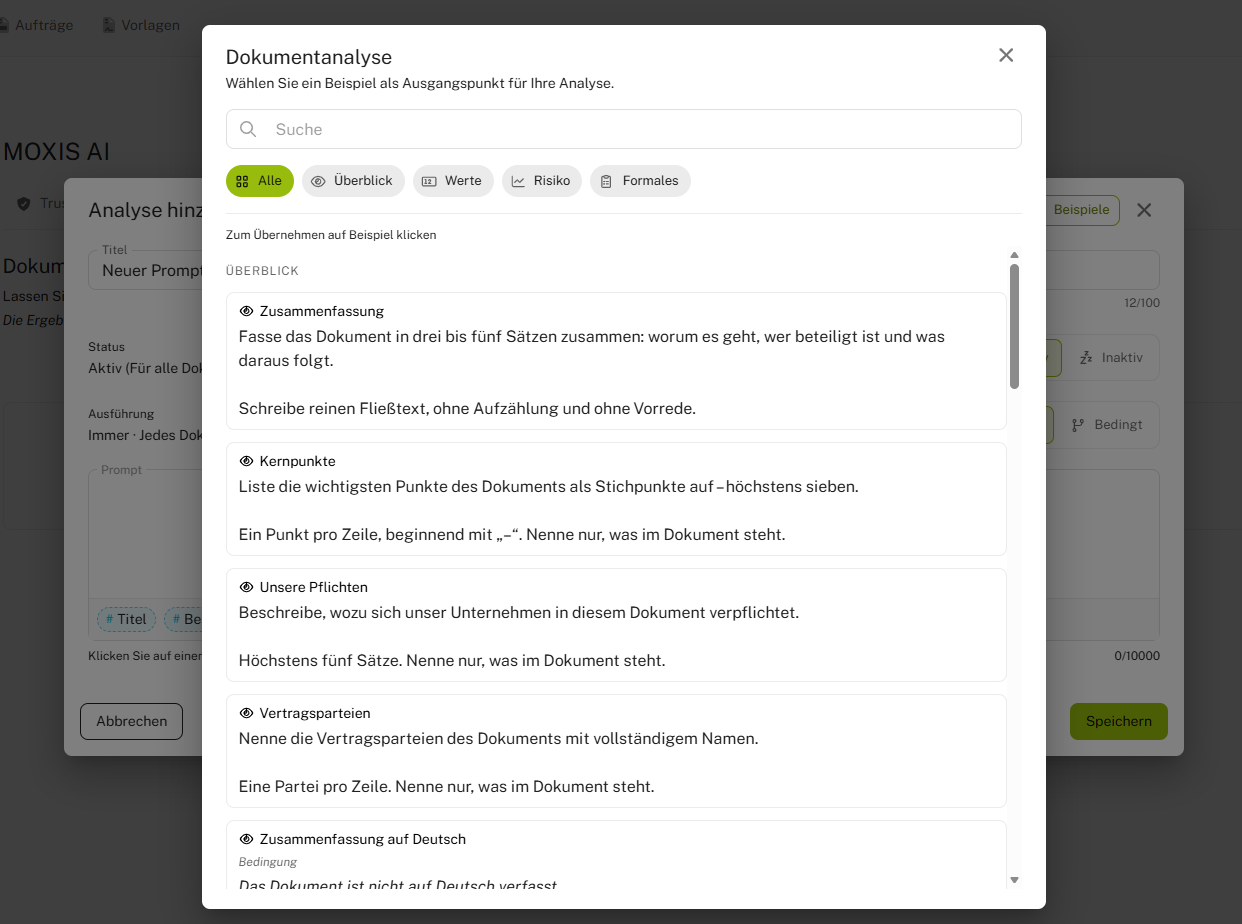Click eye icon beside Zusammenfassung auf Deutsch
Viewport: 1242px width, 924px height.
tap(246, 839)
